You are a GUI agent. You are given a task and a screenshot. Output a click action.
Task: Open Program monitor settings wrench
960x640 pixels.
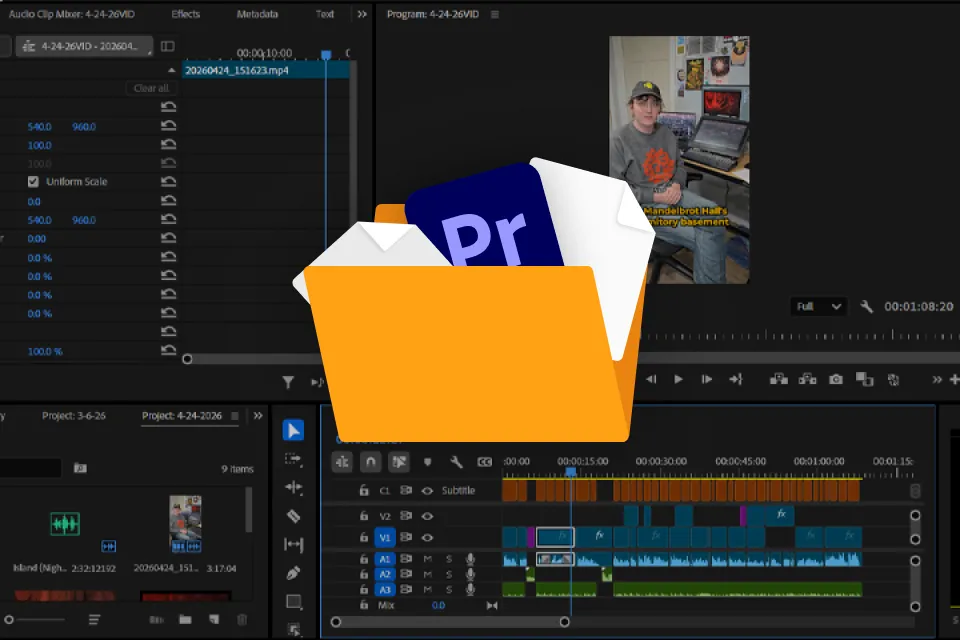click(x=866, y=306)
